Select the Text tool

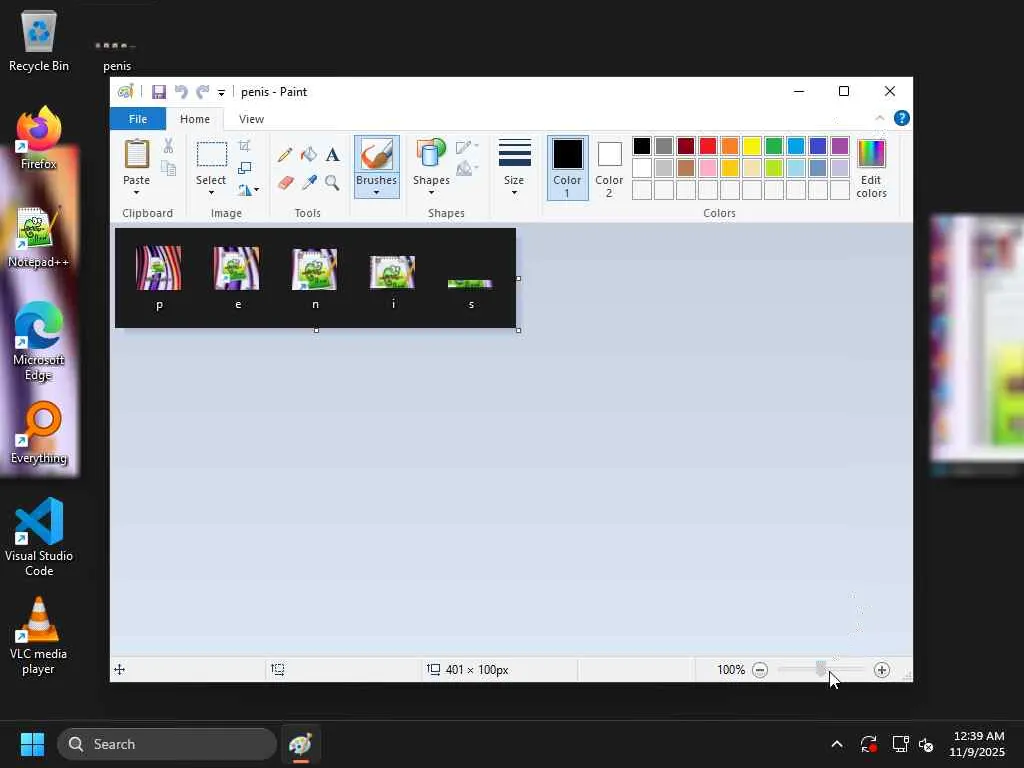332,155
